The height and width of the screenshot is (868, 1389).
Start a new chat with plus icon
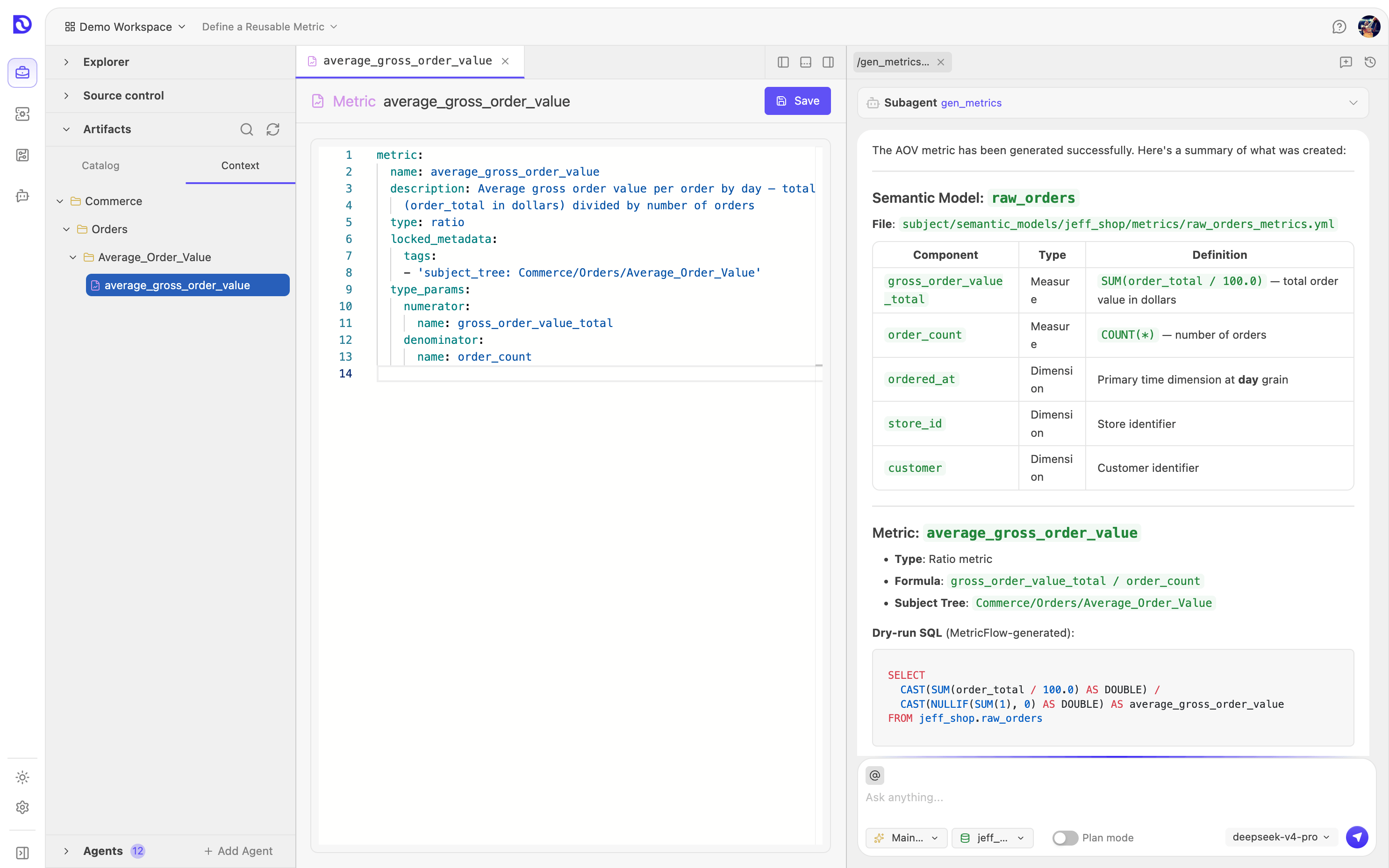pos(1346,62)
